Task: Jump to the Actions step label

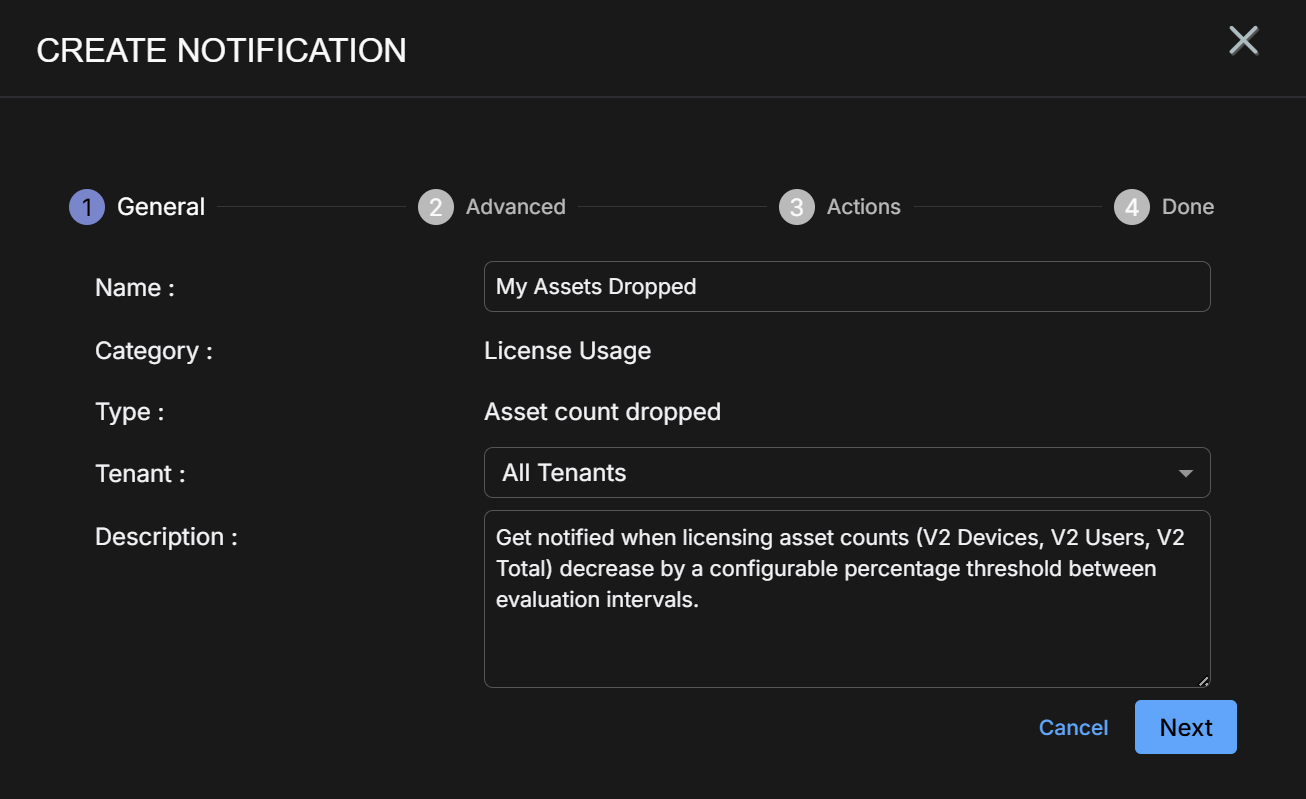Action: (x=864, y=207)
